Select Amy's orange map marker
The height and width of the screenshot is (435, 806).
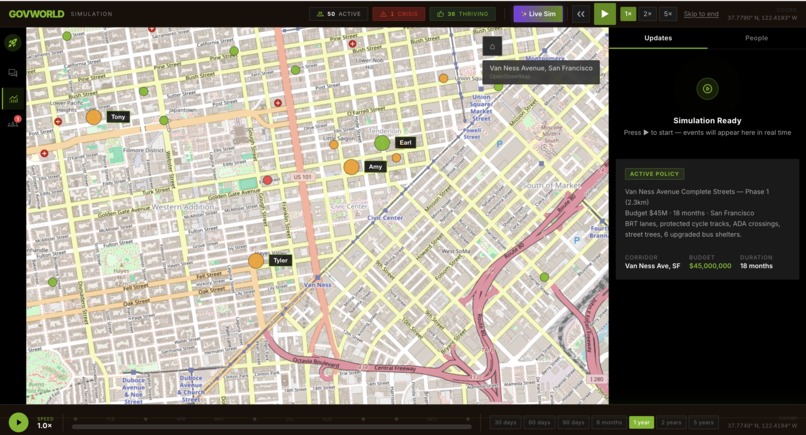[x=351, y=167]
